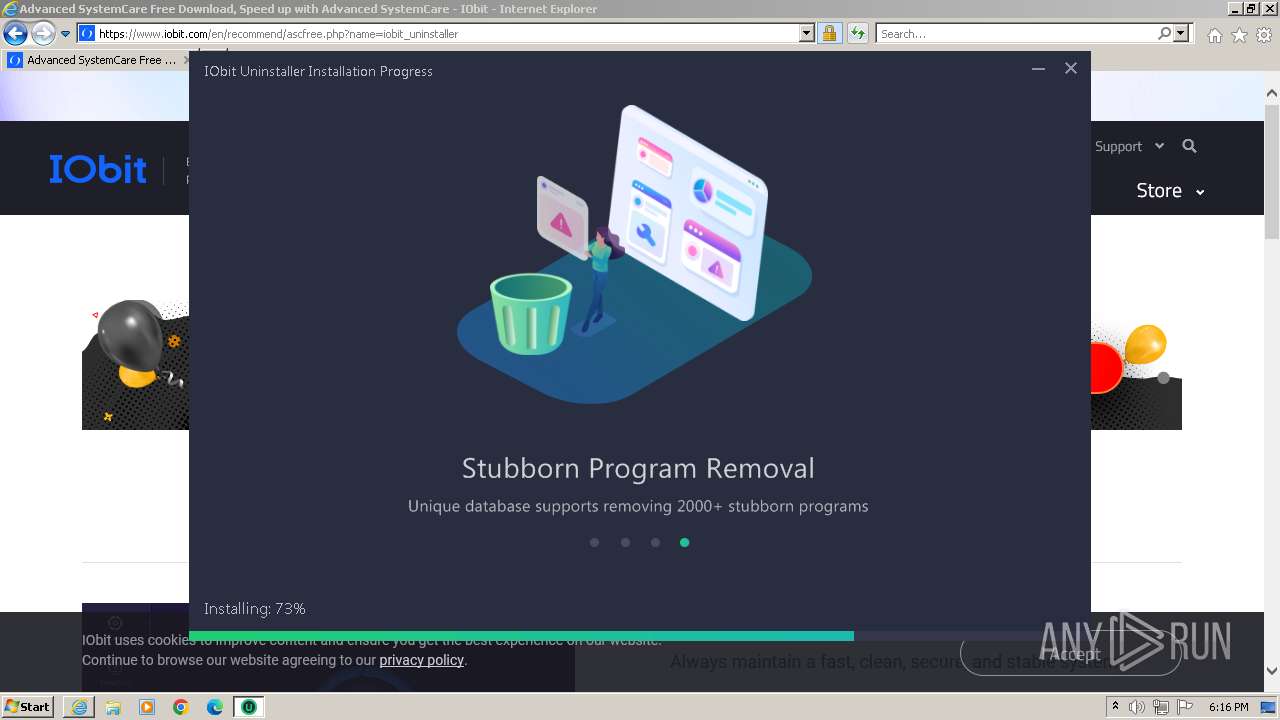Click the website search magnifier icon
The width and height of the screenshot is (1280, 720).
[1189, 146]
